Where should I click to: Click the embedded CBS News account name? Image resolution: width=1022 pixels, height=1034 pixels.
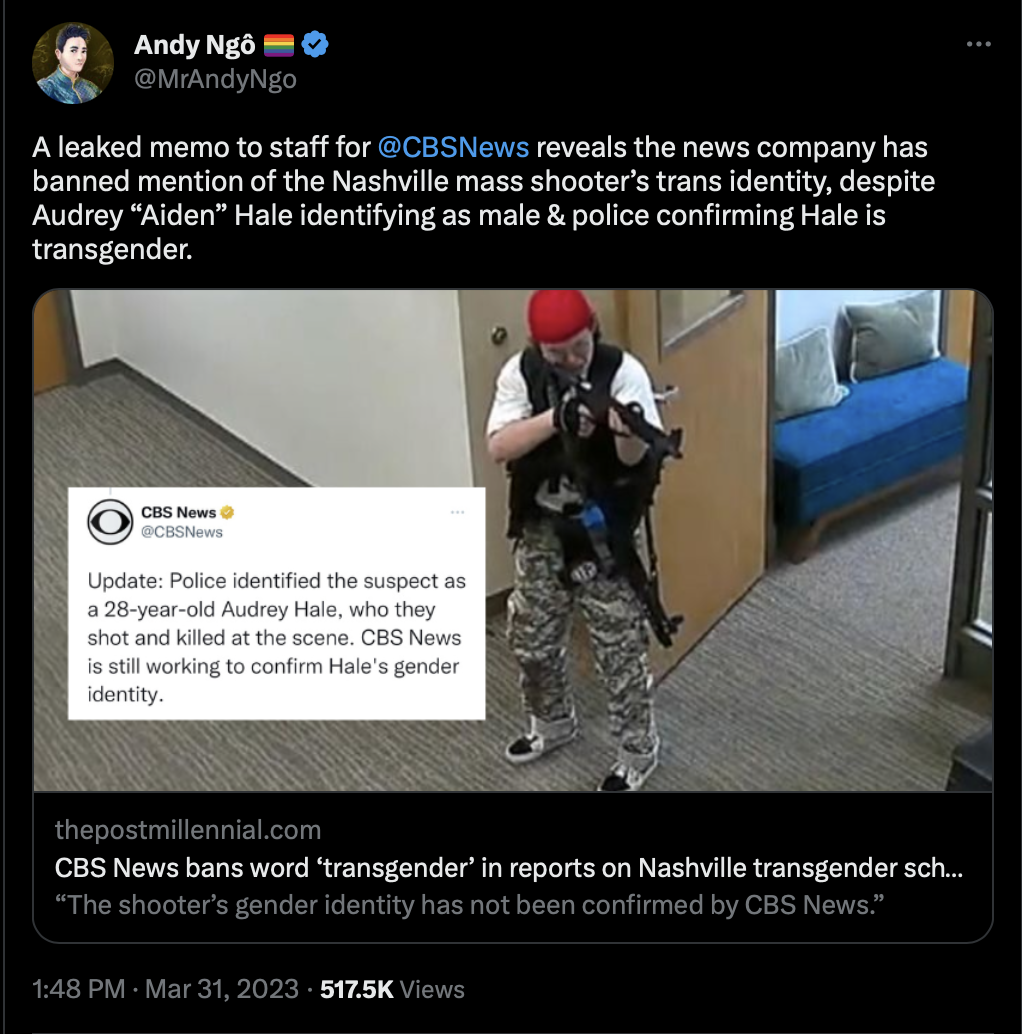click(179, 512)
